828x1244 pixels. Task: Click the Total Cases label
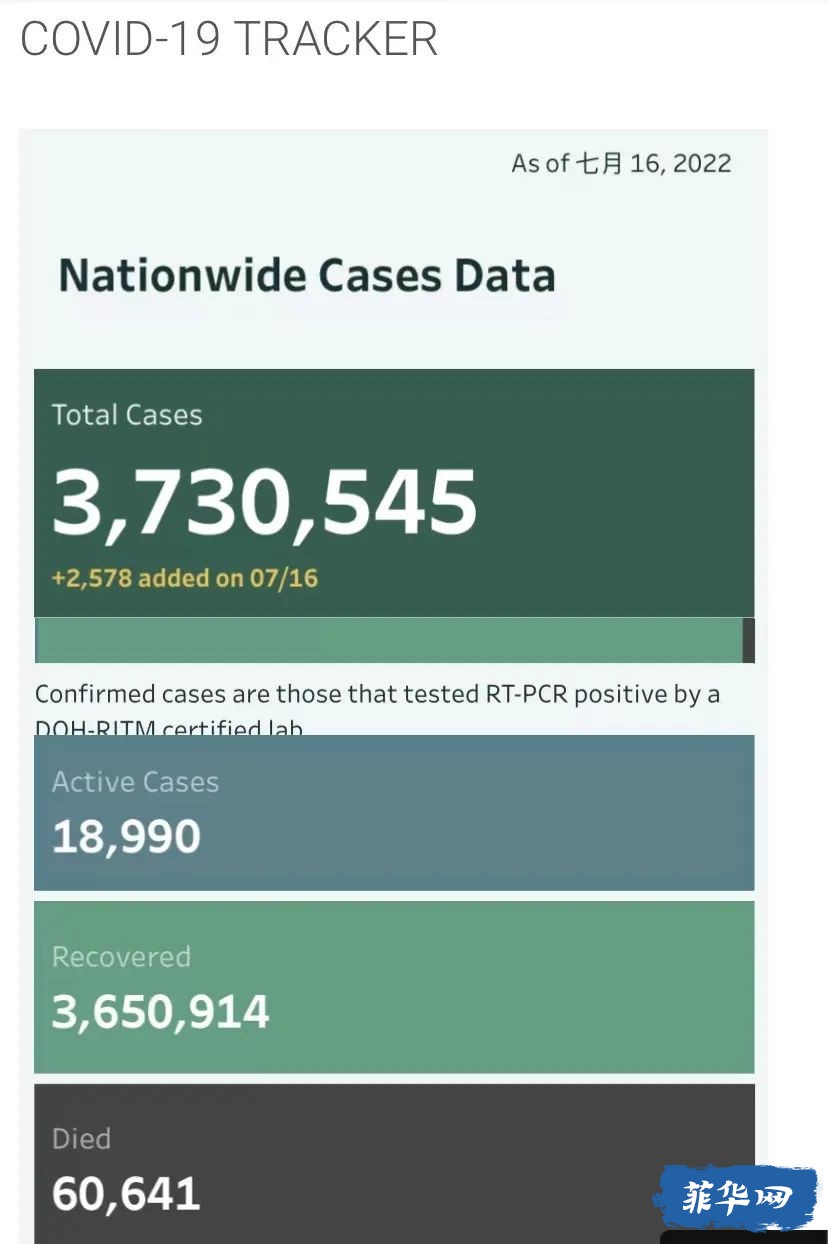[x=127, y=415]
